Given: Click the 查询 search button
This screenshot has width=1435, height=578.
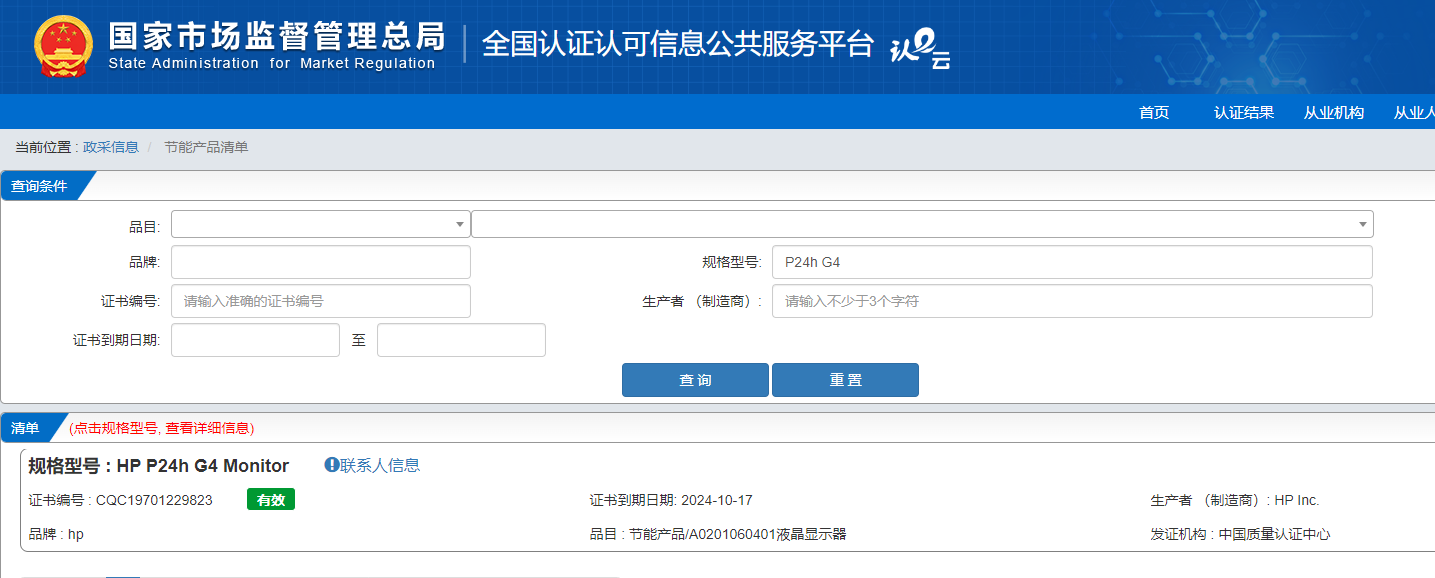Looking at the screenshot, I should click(x=695, y=380).
